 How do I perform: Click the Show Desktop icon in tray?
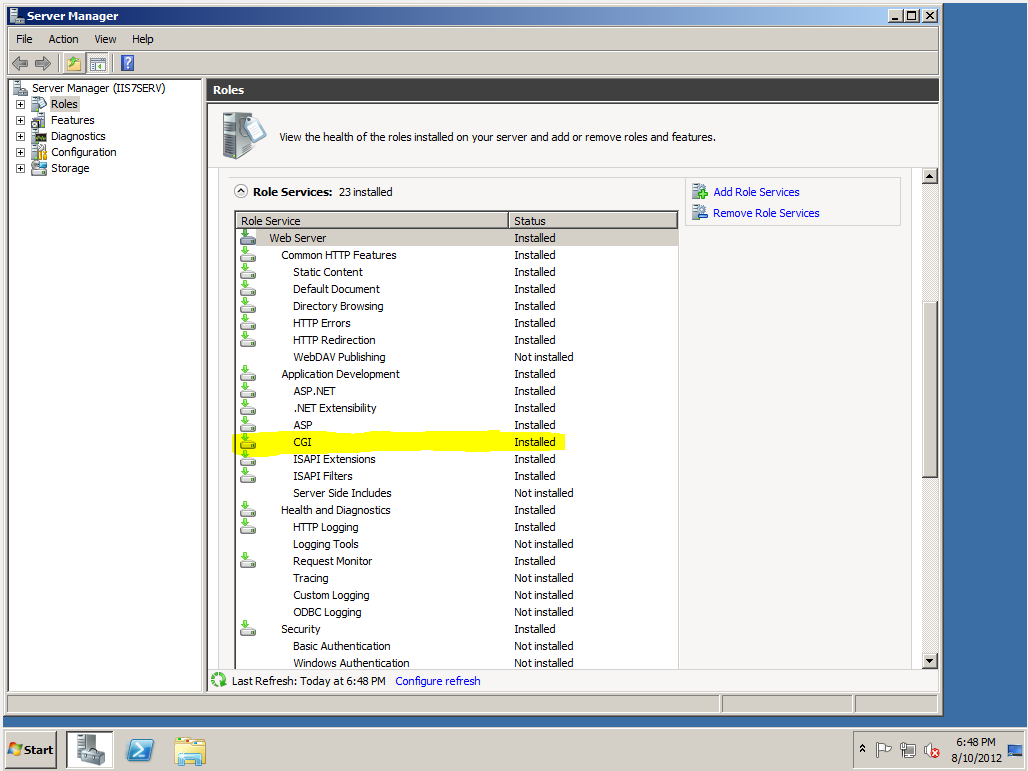[1015, 750]
